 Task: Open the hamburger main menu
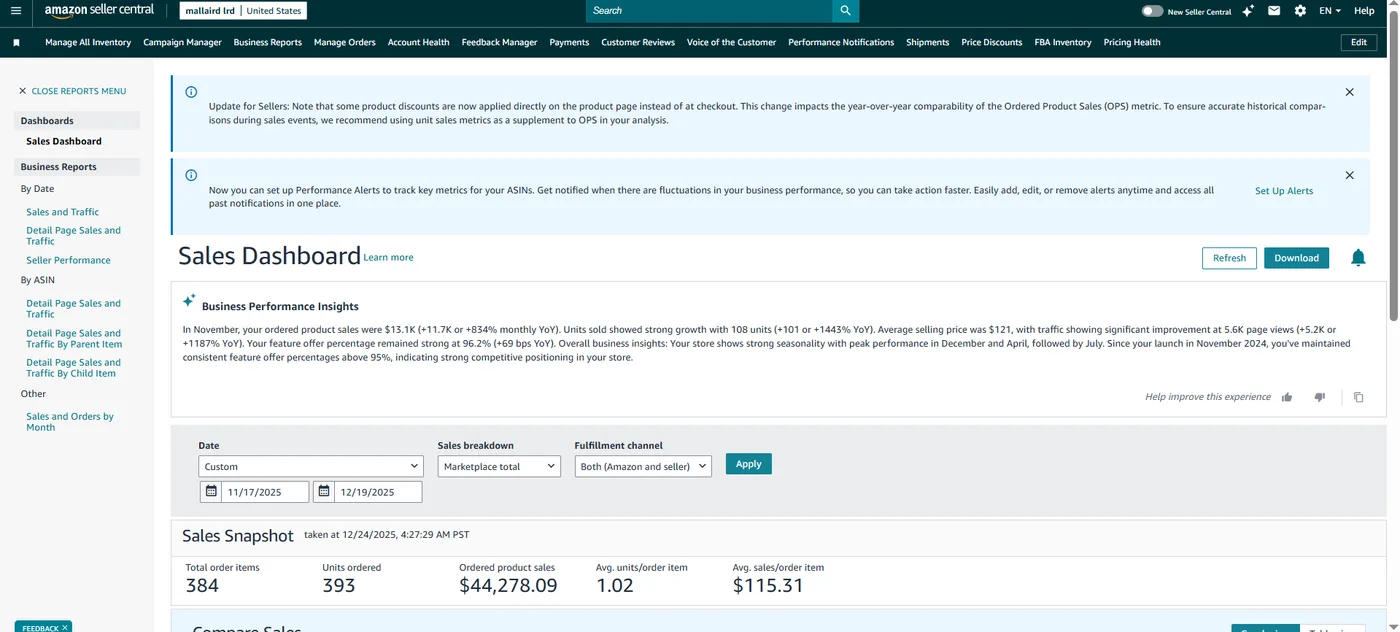pos(16,11)
